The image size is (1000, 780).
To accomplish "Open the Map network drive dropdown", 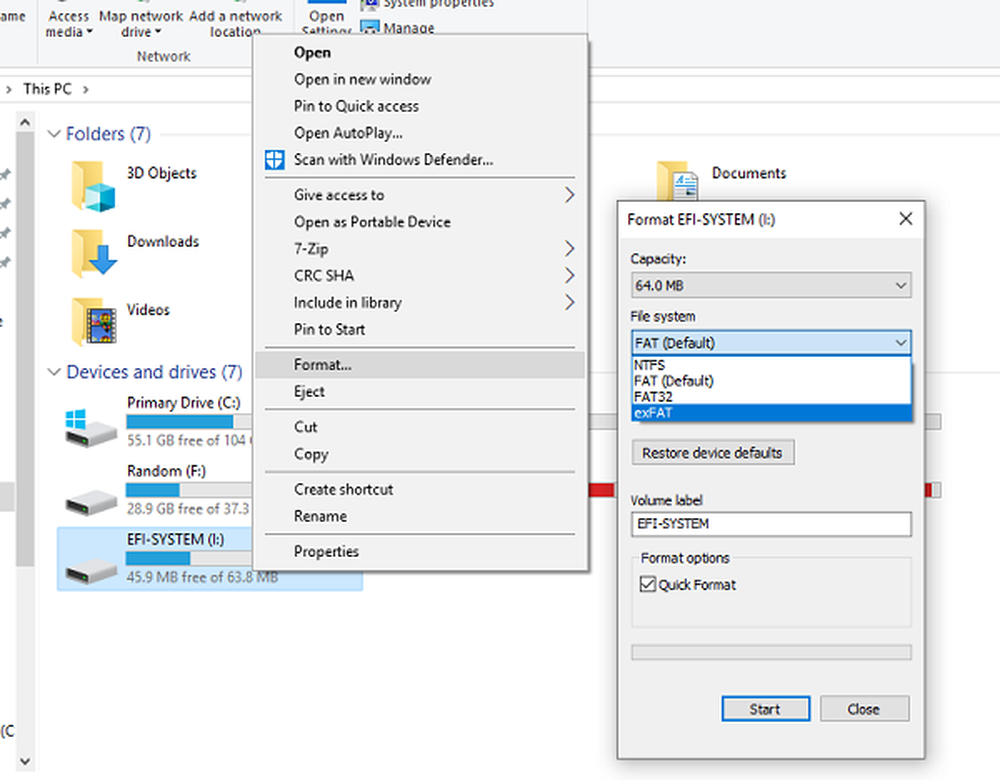I will click(x=140, y=24).
